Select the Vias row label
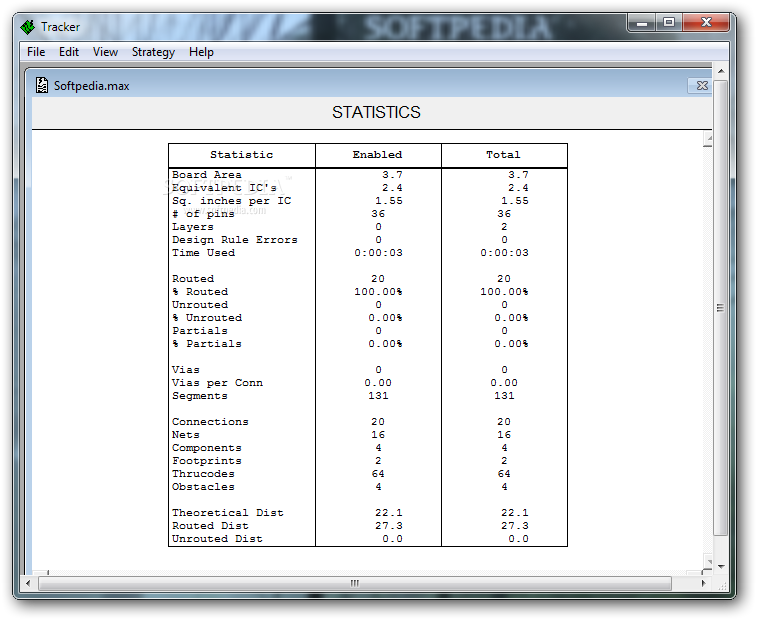757x620 pixels. coord(185,370)
